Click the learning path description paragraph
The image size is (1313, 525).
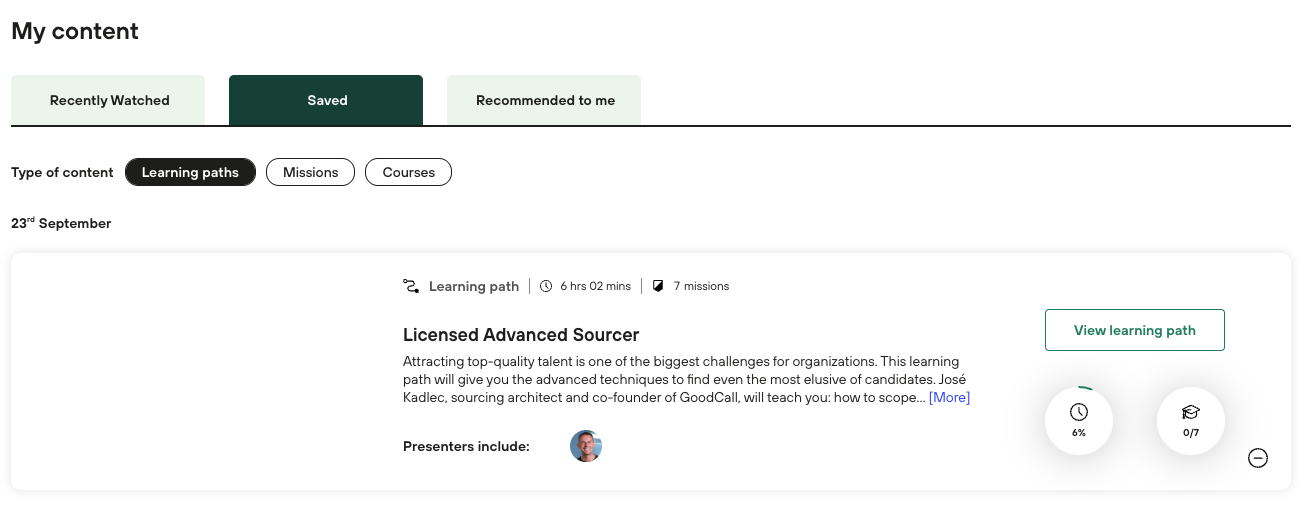[680, 379]
